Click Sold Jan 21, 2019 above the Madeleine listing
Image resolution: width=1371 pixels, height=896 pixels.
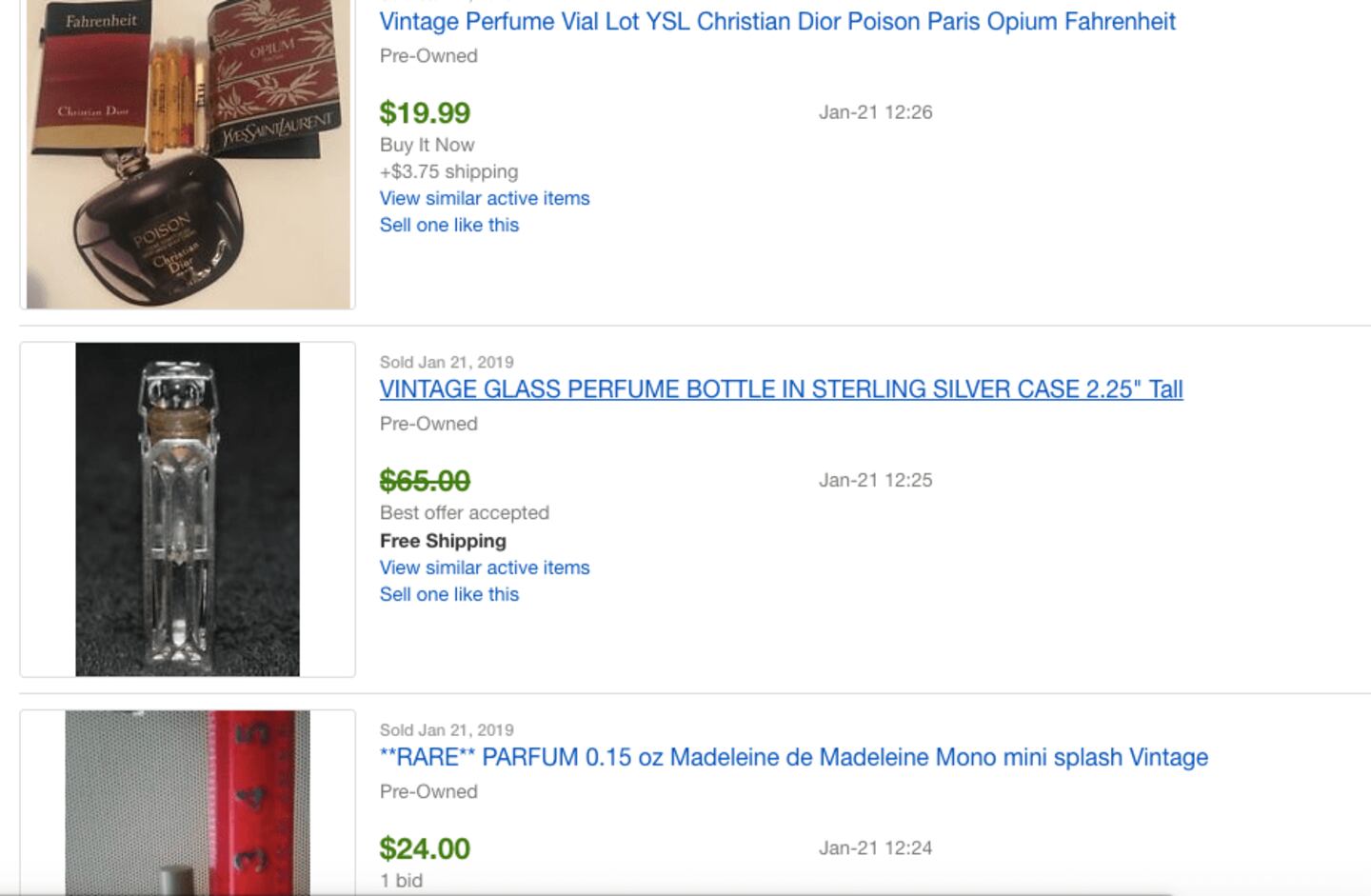(447, 730)
